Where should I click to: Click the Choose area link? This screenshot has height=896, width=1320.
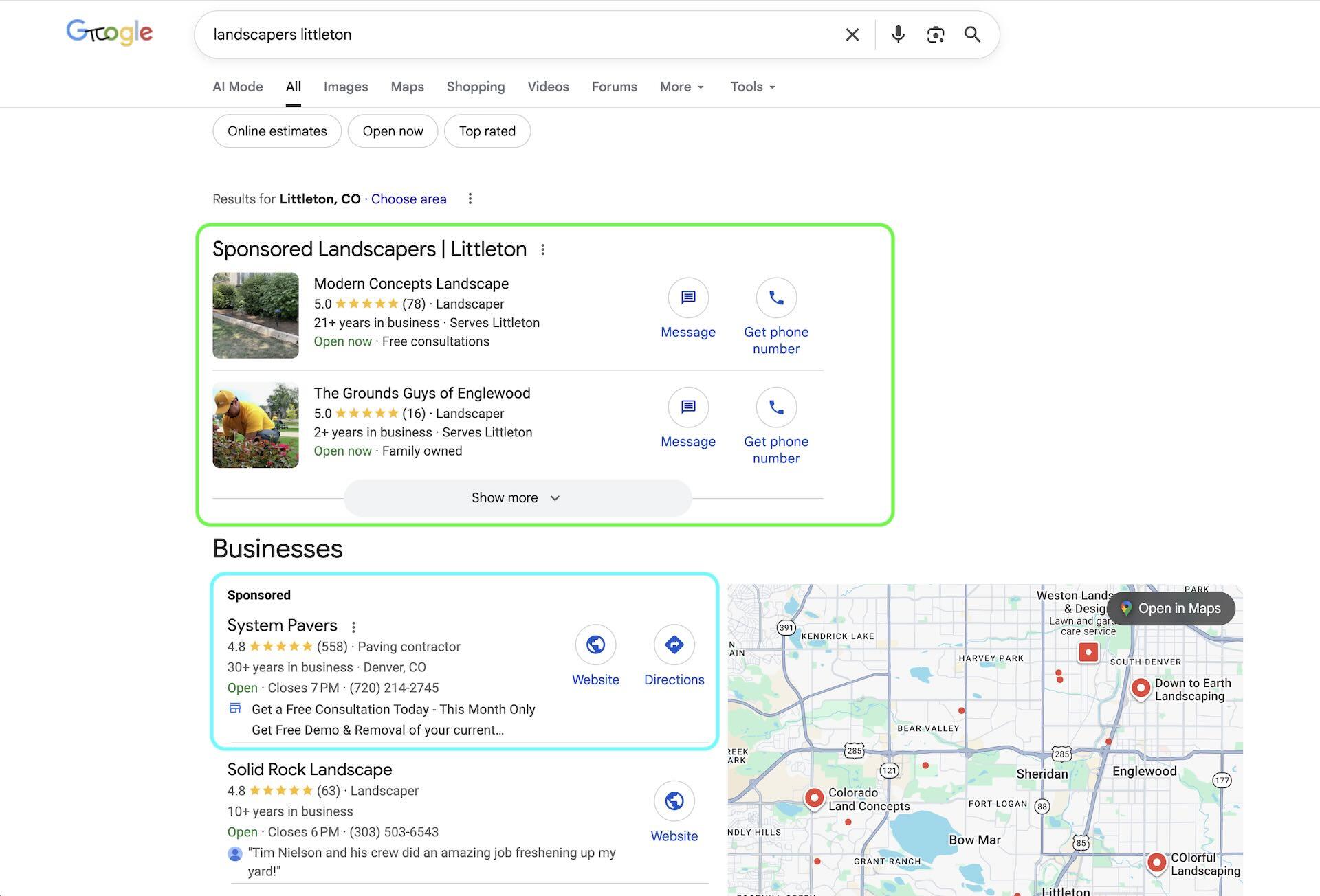(408, 199)
